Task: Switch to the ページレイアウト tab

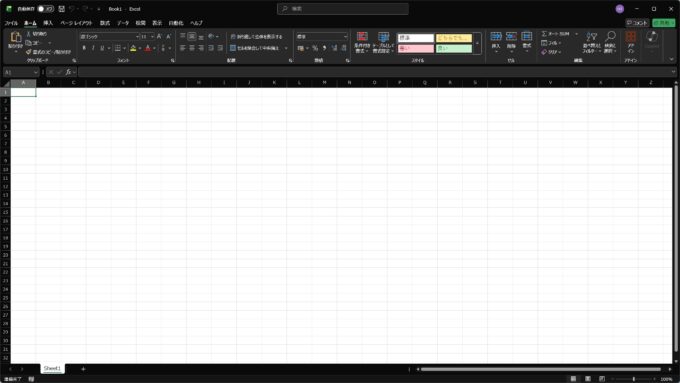Action: (x=76, y=23)
